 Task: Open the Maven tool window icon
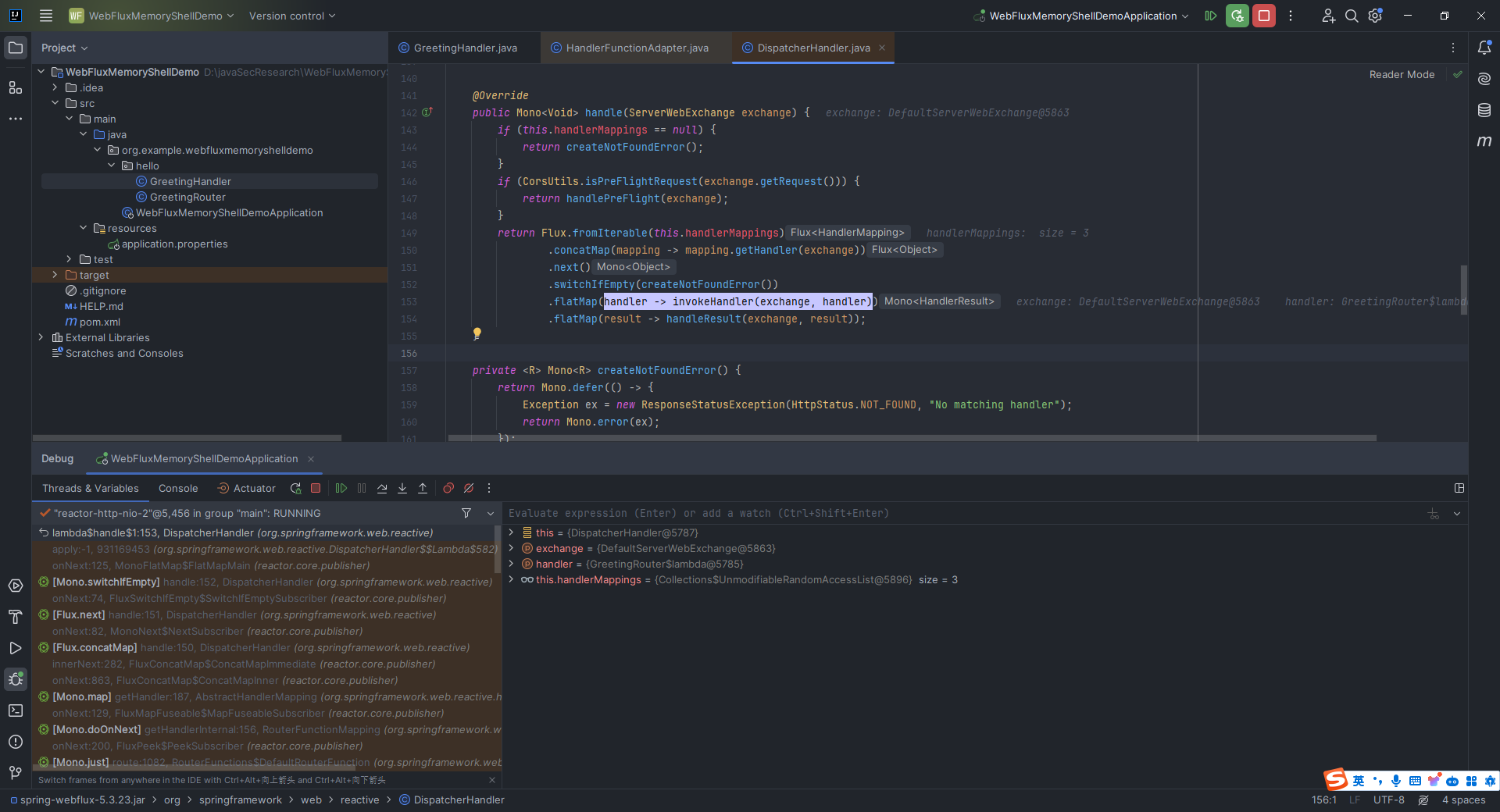coord(1484,141)
